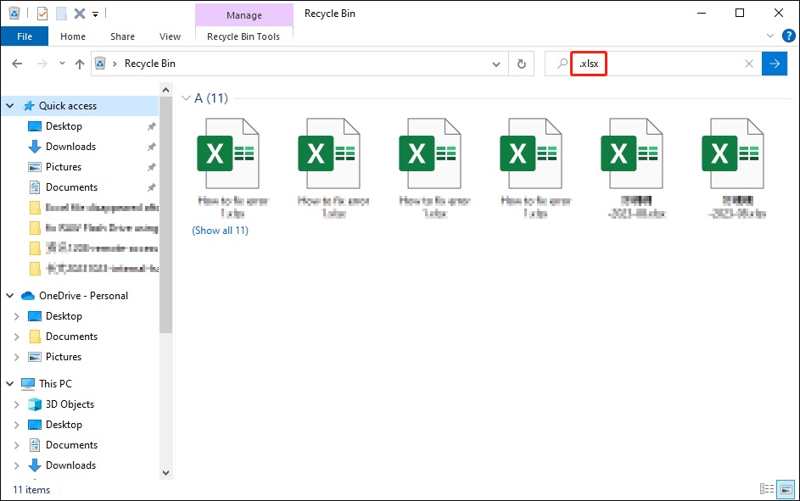Expand 3D Objects under This PC
This screenshot has height=501, width=800.
pyautogui.click(x=16, y=405)
